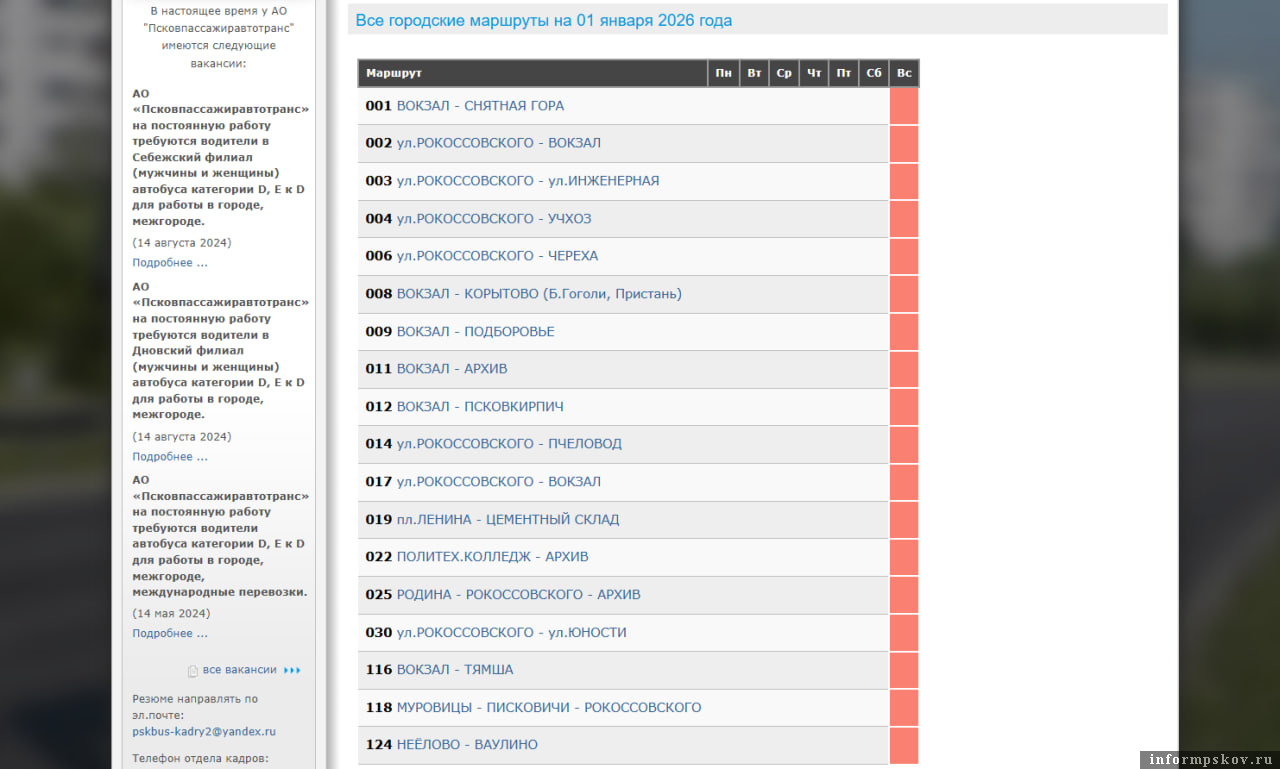Open route 008 ВОКЗАЛ - КОРЫТОВО
Image resolution: width=1280 pixels, height=769 pixels.
coord(539,294)
